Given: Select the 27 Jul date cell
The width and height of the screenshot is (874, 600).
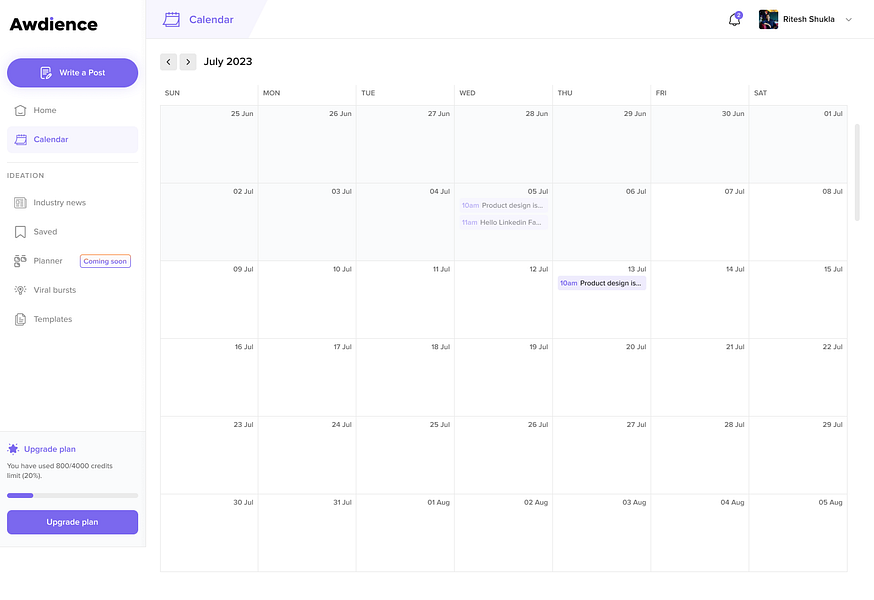Looking at the screenshot, I should click(601, 455).
